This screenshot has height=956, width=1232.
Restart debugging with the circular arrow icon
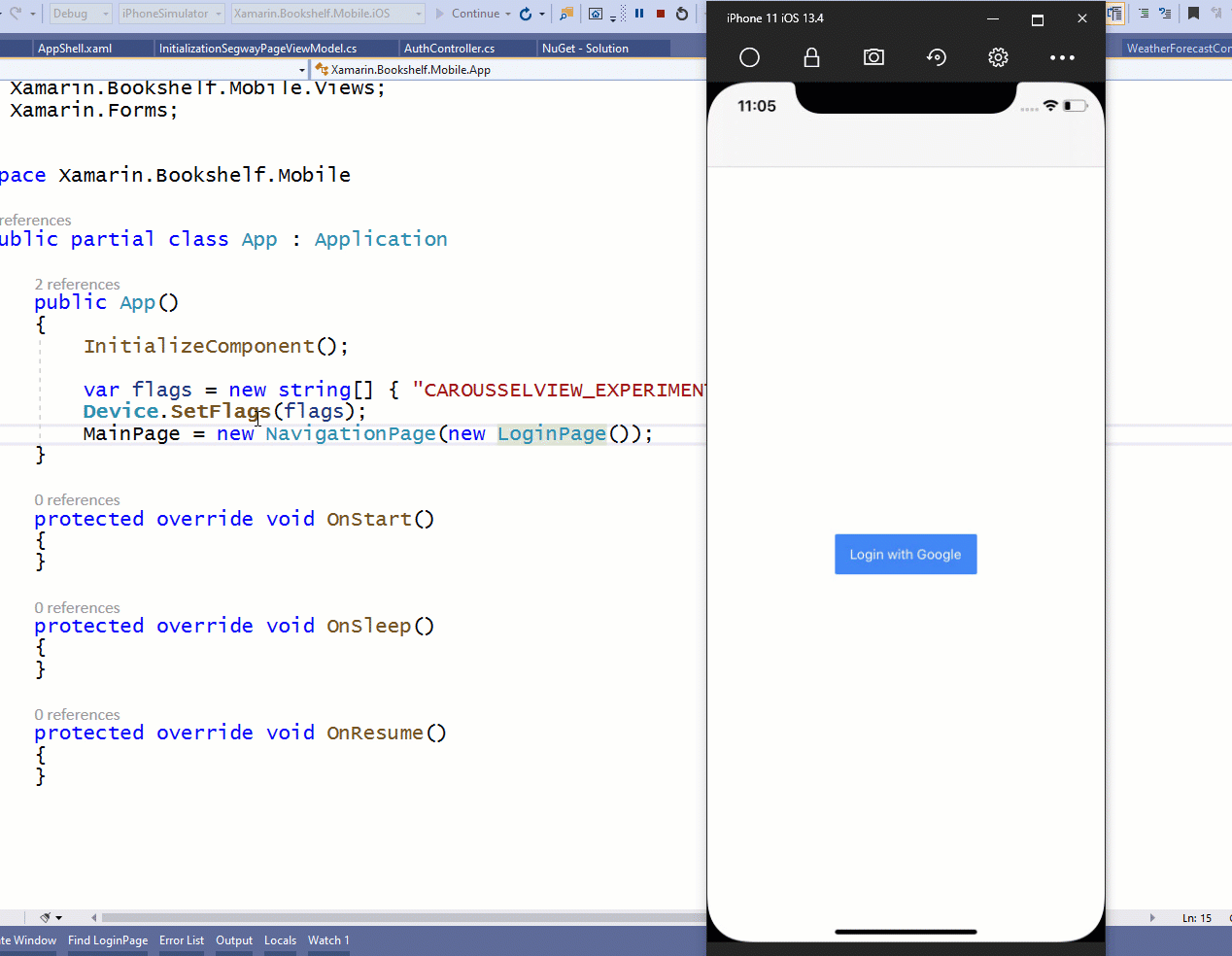pos(682,14)
